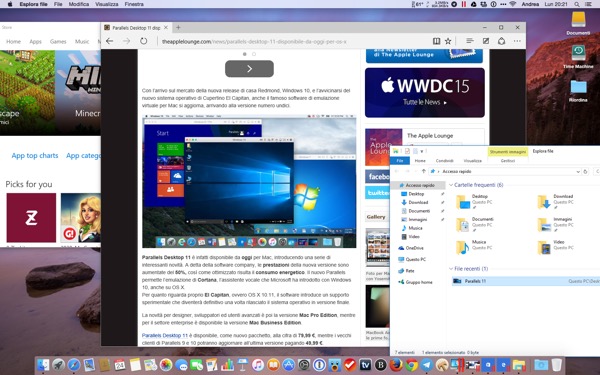
Task: Open Spotlight search in menu bar
Action: click(x=577, y=4)
